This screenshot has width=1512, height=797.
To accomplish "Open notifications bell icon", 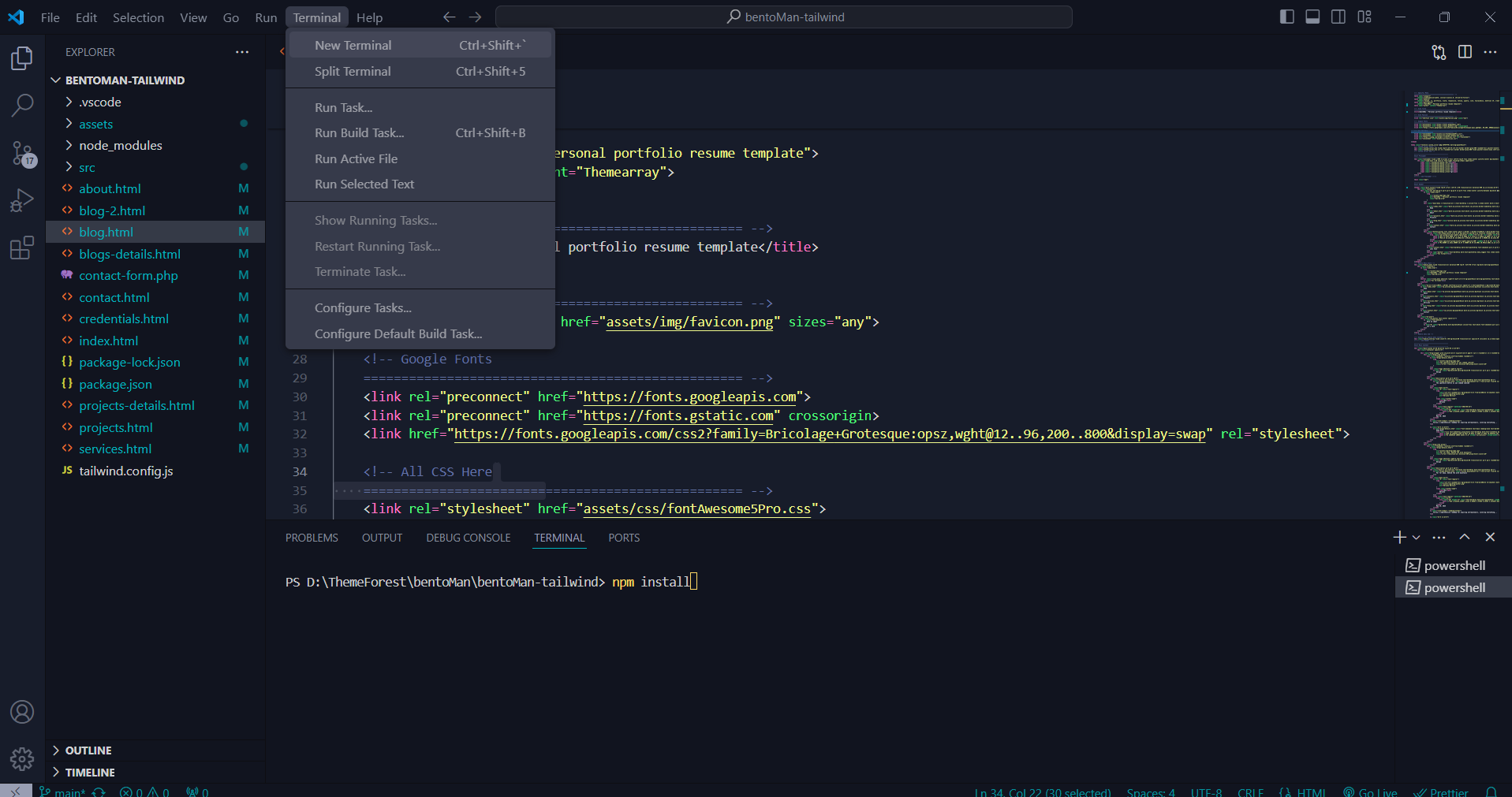I will pyautogui.click(x=1491, y=791).
